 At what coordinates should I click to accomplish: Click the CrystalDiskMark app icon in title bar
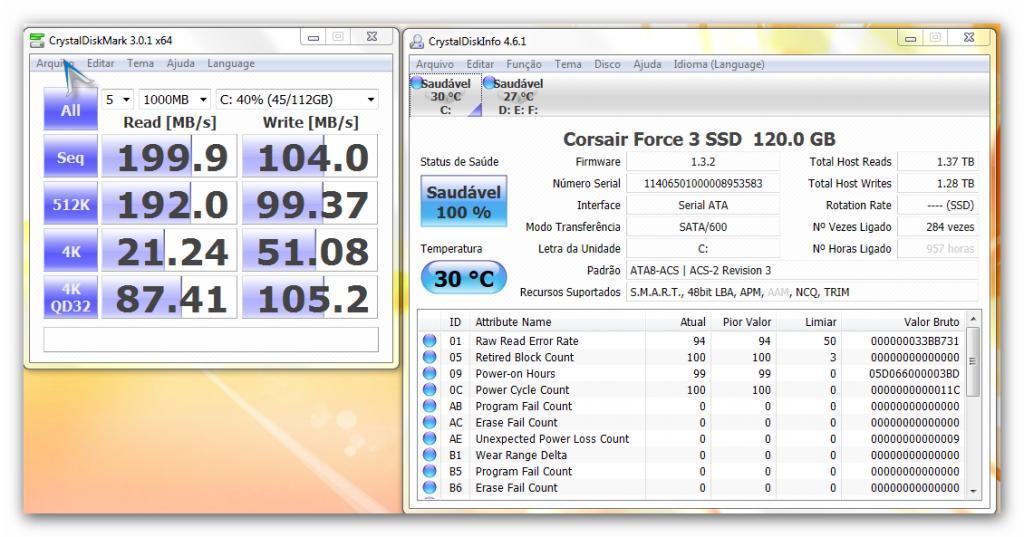click(38, 41)
